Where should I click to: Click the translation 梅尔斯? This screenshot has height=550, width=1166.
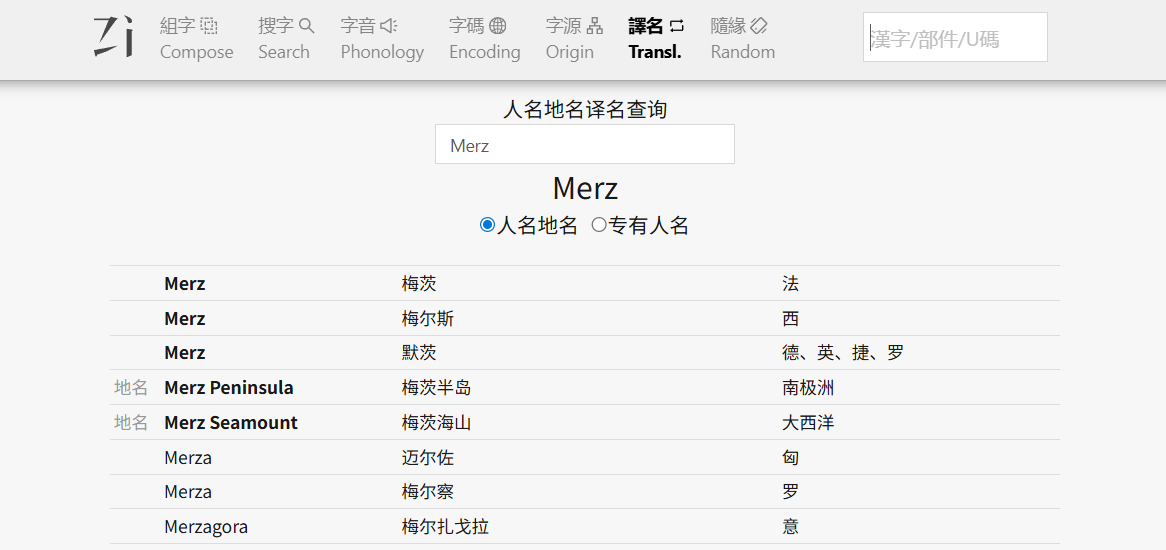pyautogui.click(x=428, y=319)
